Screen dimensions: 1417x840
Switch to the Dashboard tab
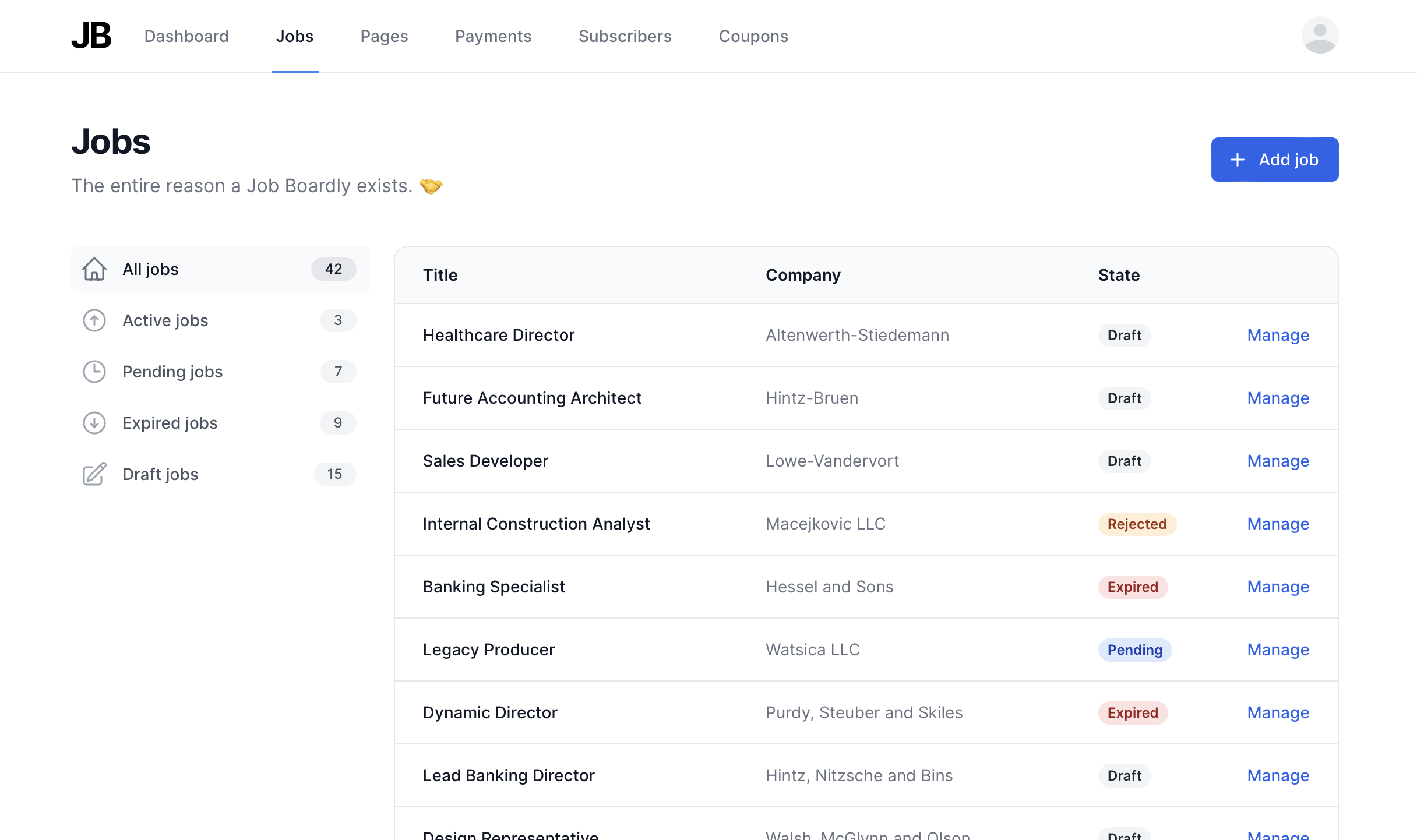186,36
